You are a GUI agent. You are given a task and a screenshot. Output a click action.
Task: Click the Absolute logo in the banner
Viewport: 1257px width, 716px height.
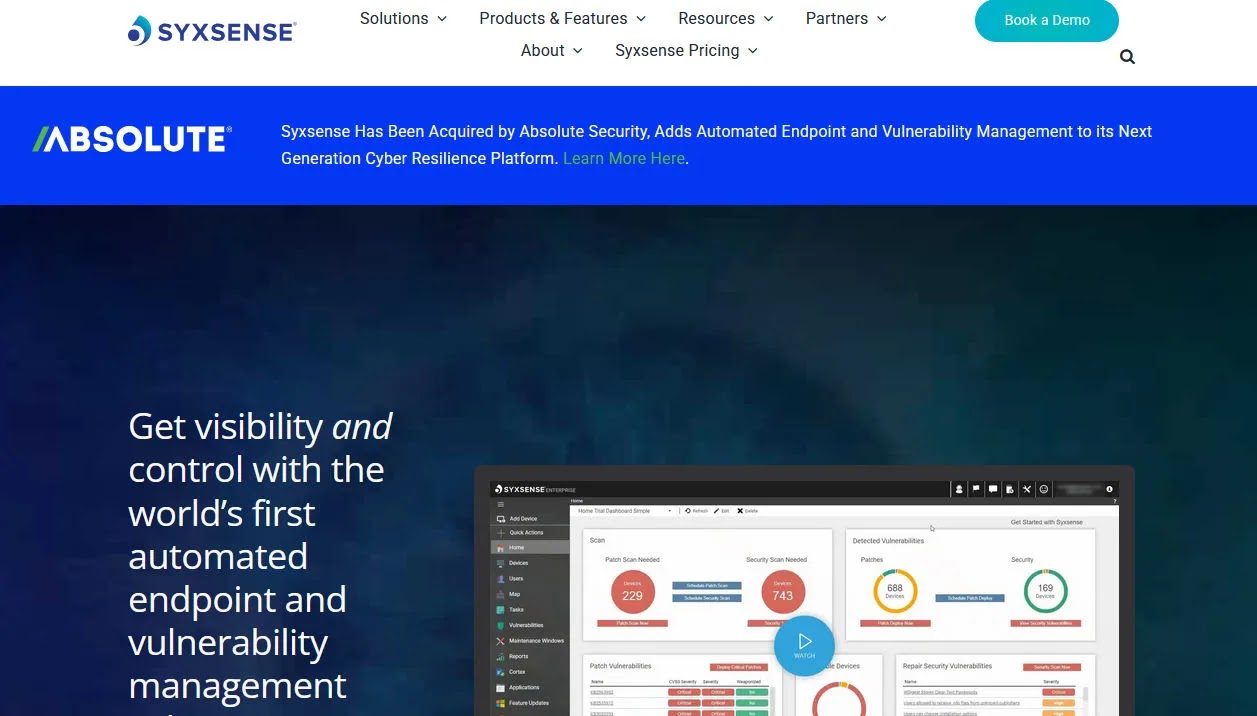pyautogui.click(x=132, y=139)
